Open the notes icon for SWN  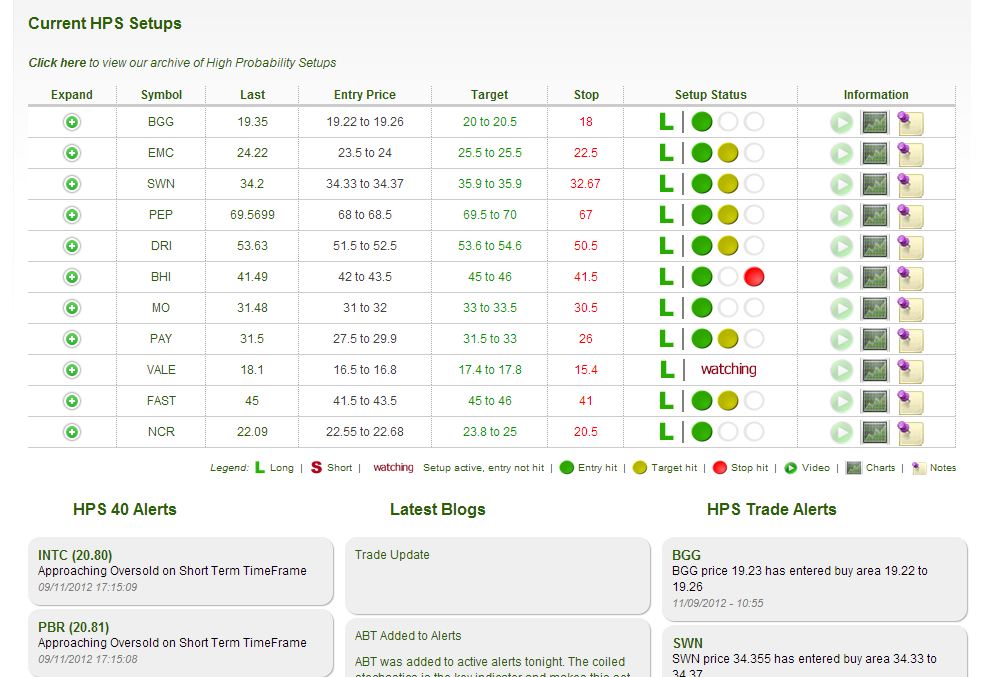(910, 184)
